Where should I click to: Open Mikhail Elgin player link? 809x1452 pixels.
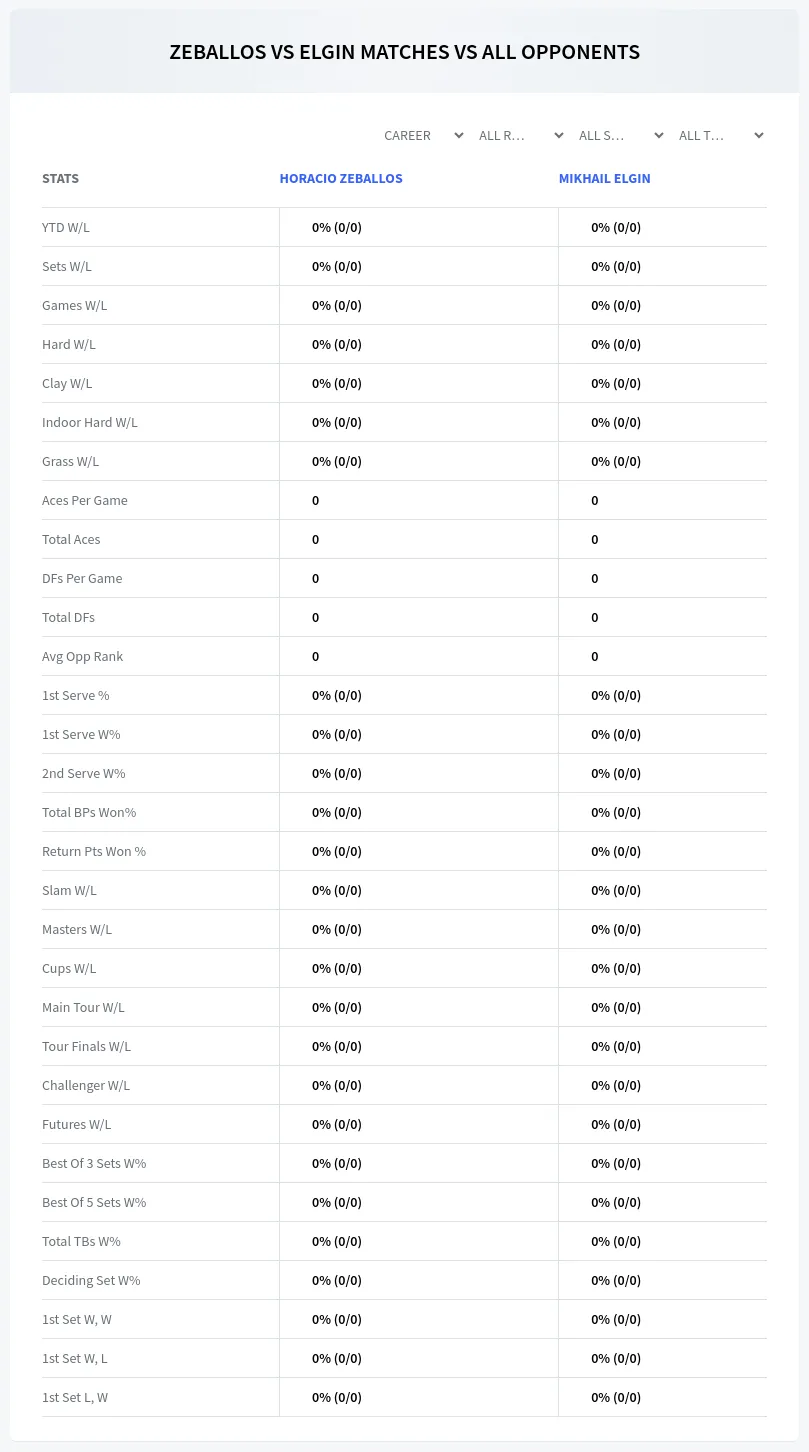(604, 178)
